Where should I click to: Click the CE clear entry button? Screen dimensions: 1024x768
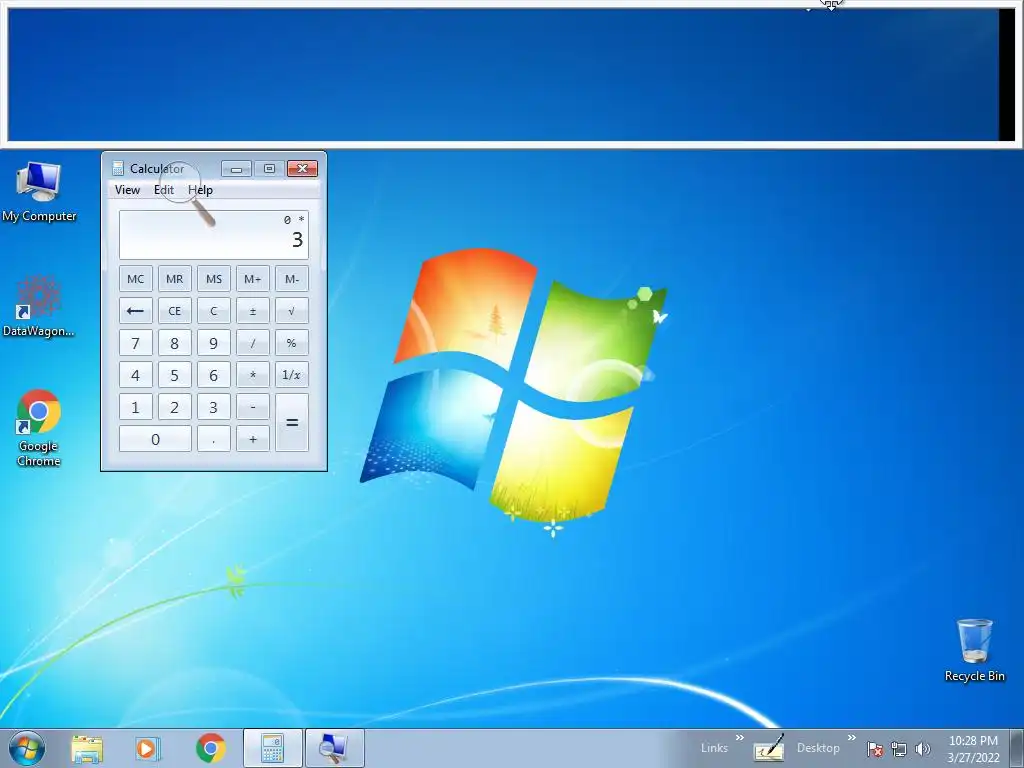(174, 311)
